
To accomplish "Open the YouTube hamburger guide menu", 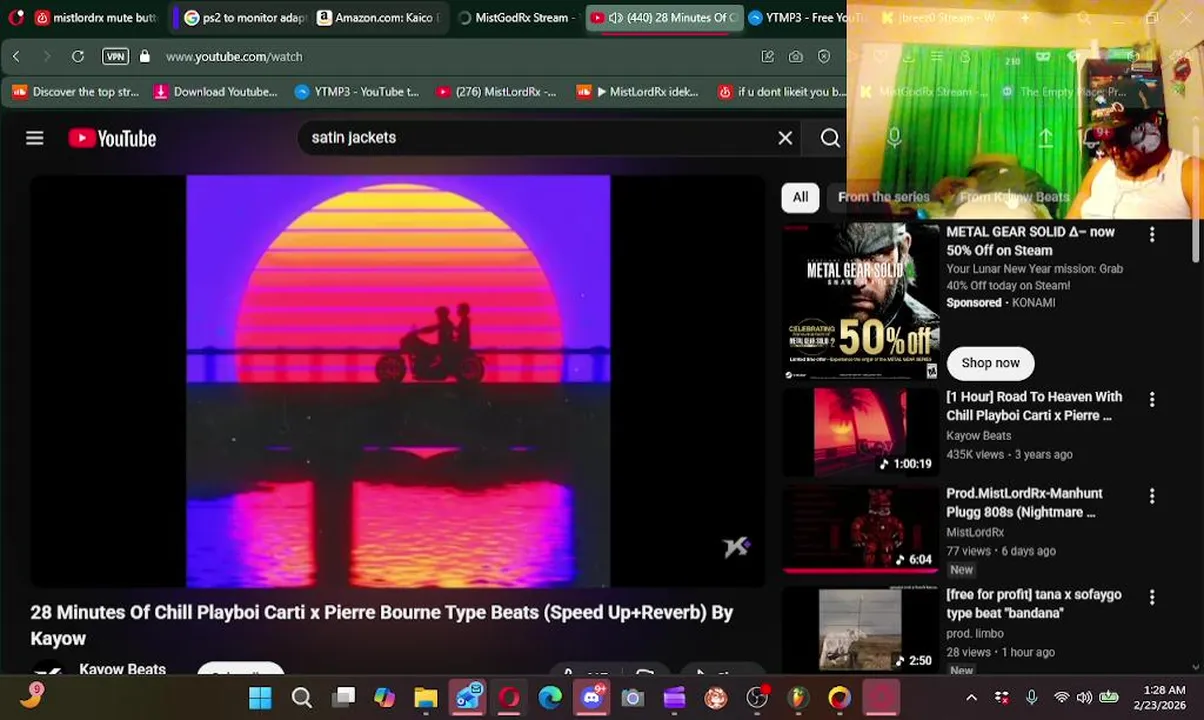I will pos(35,138).
